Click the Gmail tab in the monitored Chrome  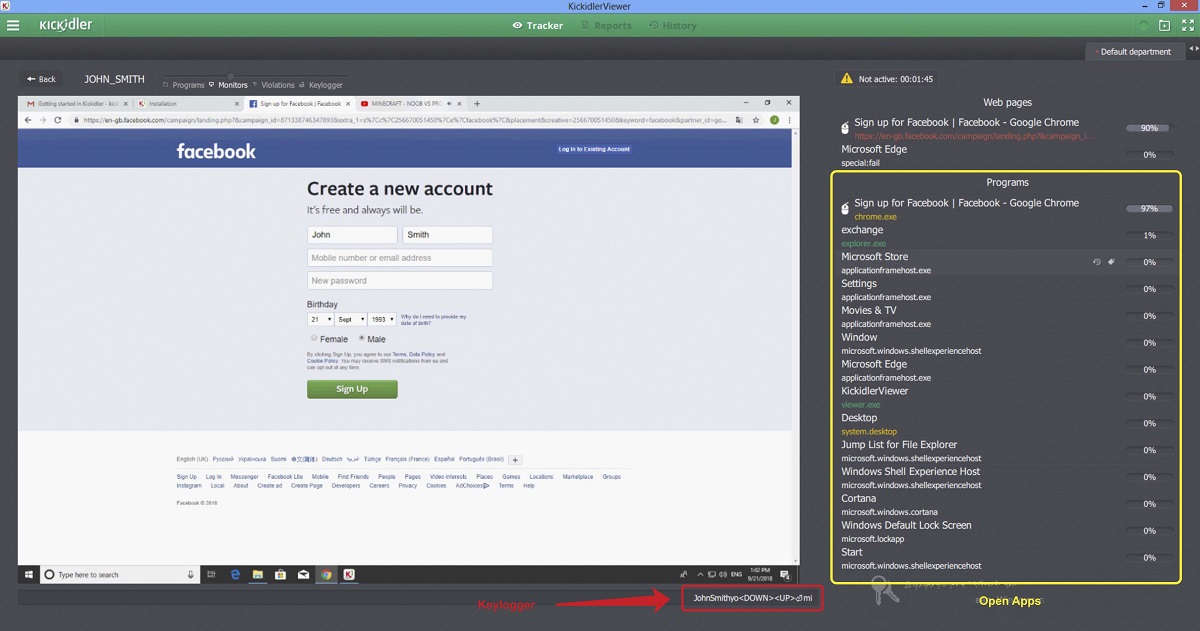[x=75, y=103]
